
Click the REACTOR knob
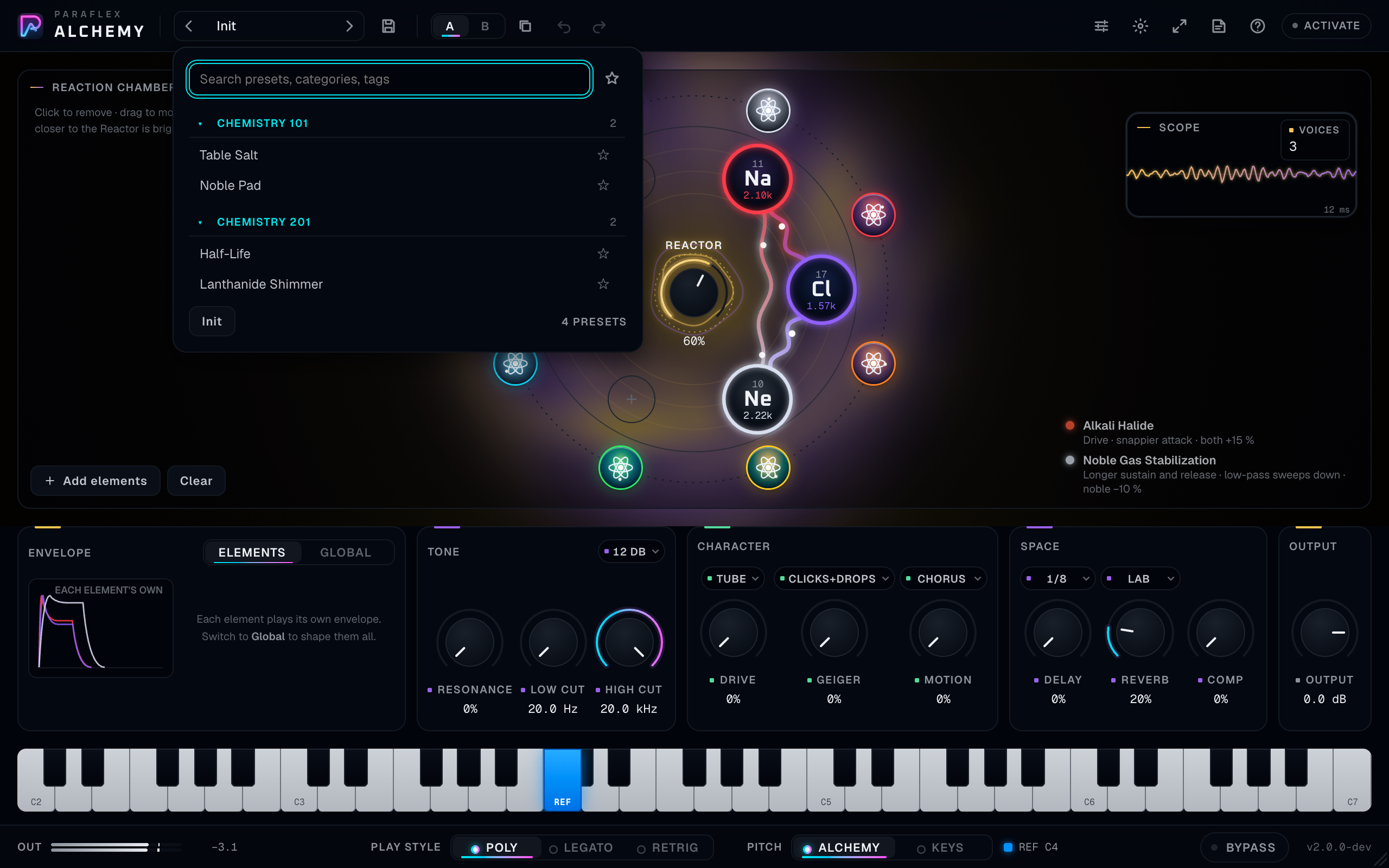[693, 292]
